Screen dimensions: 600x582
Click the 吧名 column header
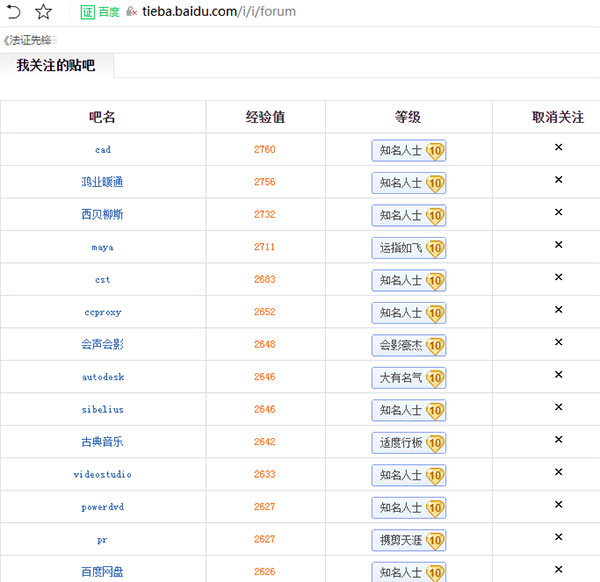[102, 117]
